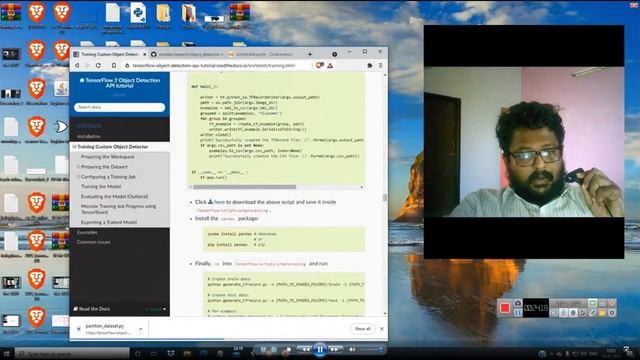Click the bookmark icon beside address bar
The width and height of the screenshot is (640, 360).
(x=114, y=65)
